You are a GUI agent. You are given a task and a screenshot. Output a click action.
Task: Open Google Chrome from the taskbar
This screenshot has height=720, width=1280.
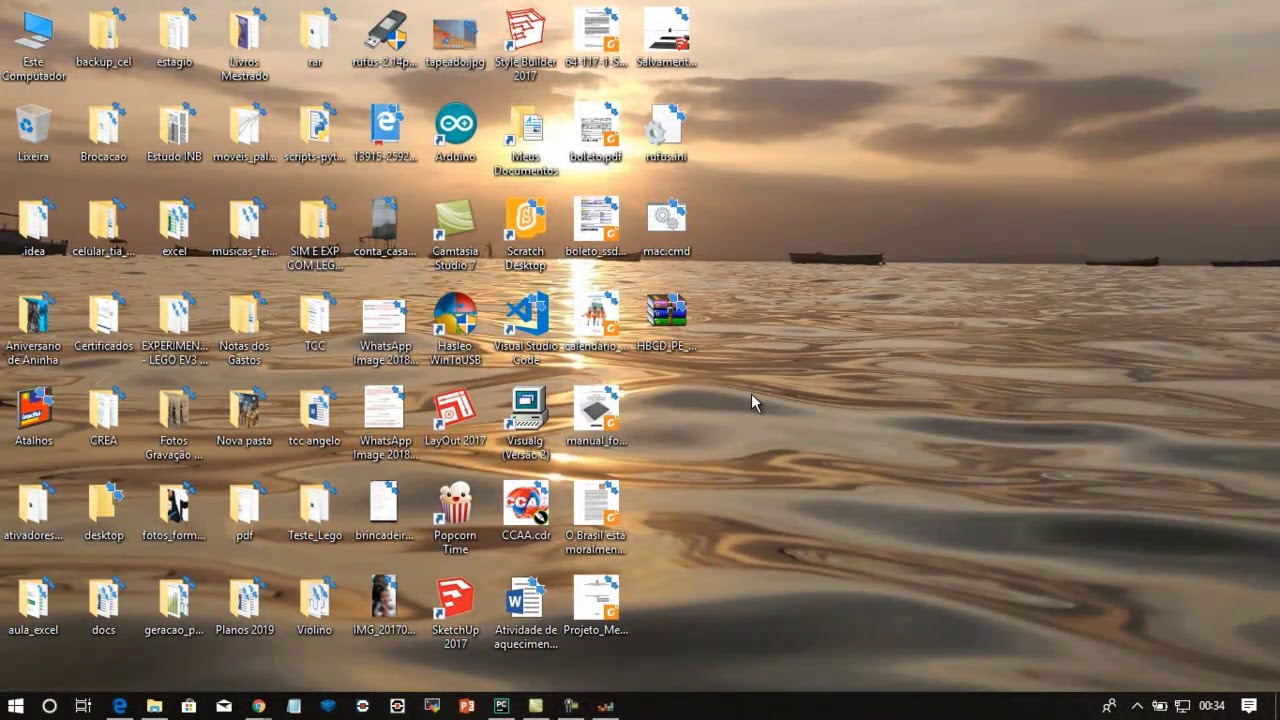point(259,706)
